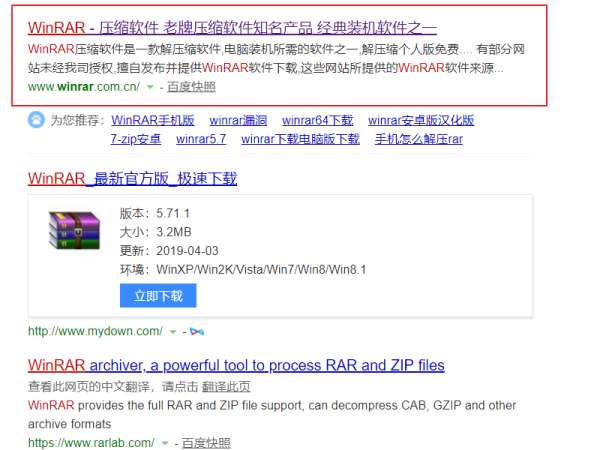Open WinRAR archiver powerful tool result title
Screen dimensions: 600x450
click(x=236, y=365)
